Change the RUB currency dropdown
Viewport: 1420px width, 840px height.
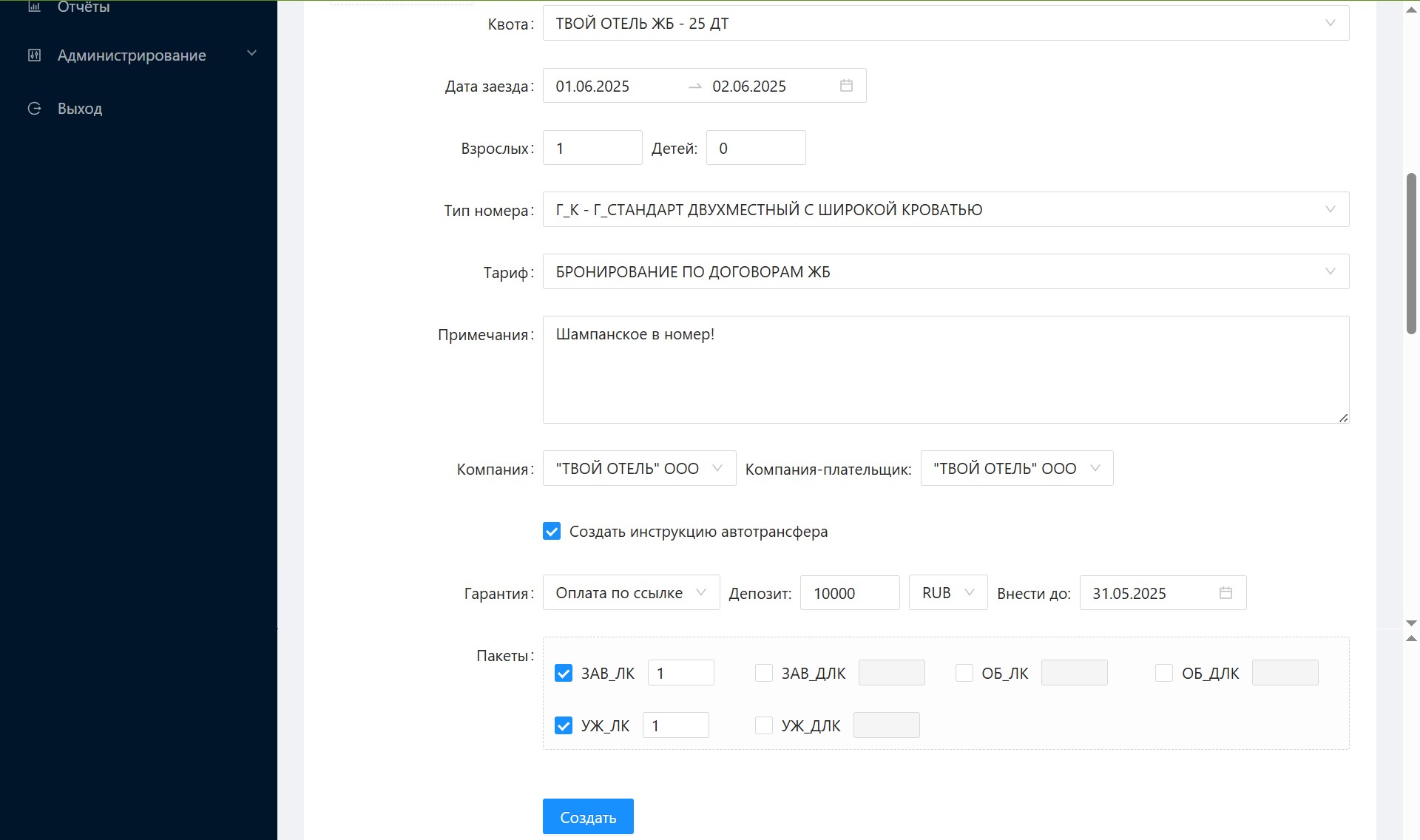(x=947, y=593)
